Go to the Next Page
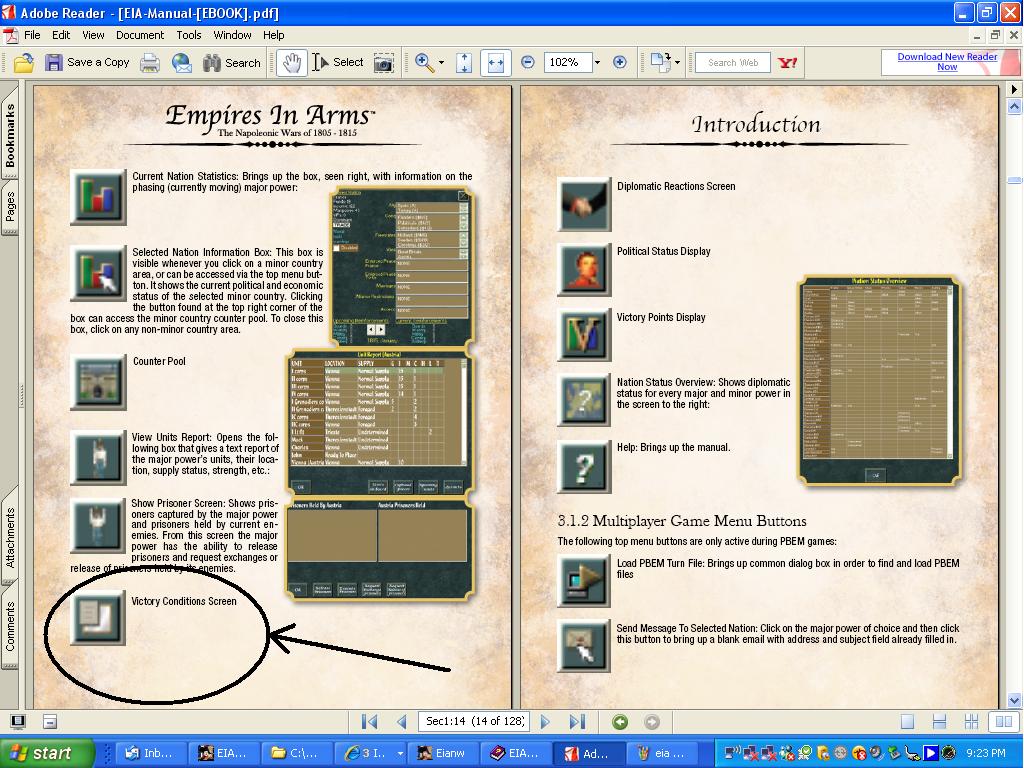This screenshot has height=768, width=1024. [x=545, y=722]
